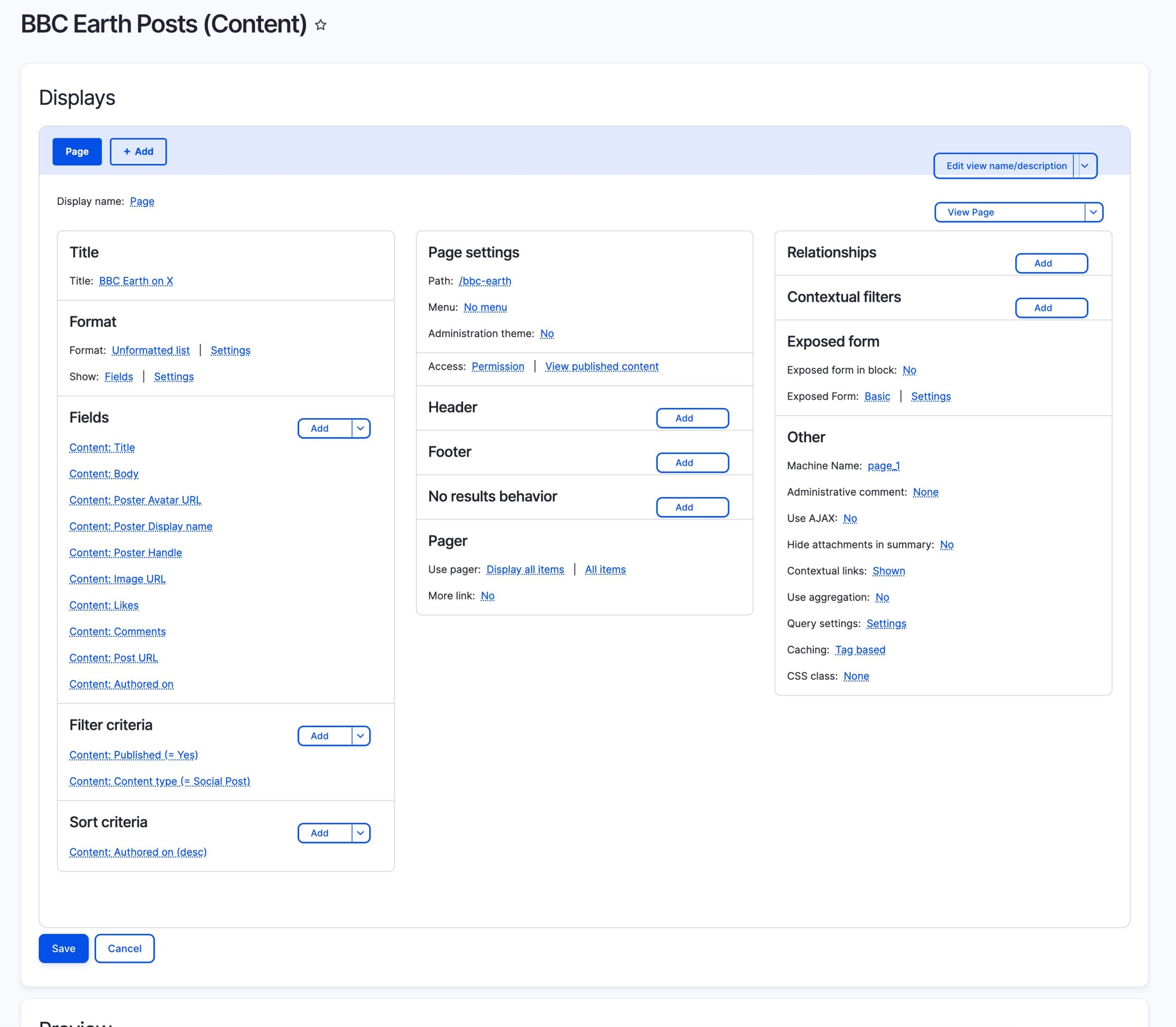Add a Contextual filter
This screenshot has width=1176, height=1027.
coord(1052,308)
